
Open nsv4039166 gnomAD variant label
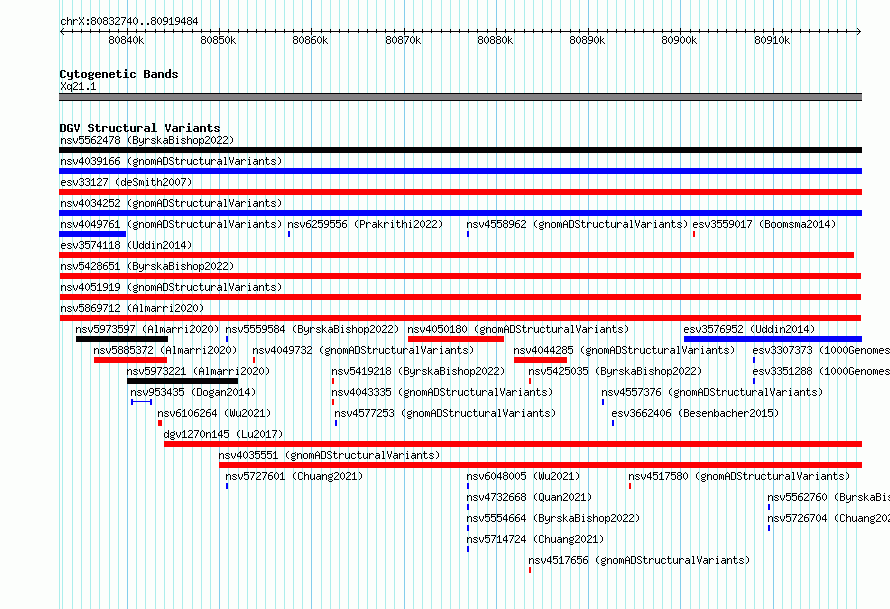click(171, 161)
